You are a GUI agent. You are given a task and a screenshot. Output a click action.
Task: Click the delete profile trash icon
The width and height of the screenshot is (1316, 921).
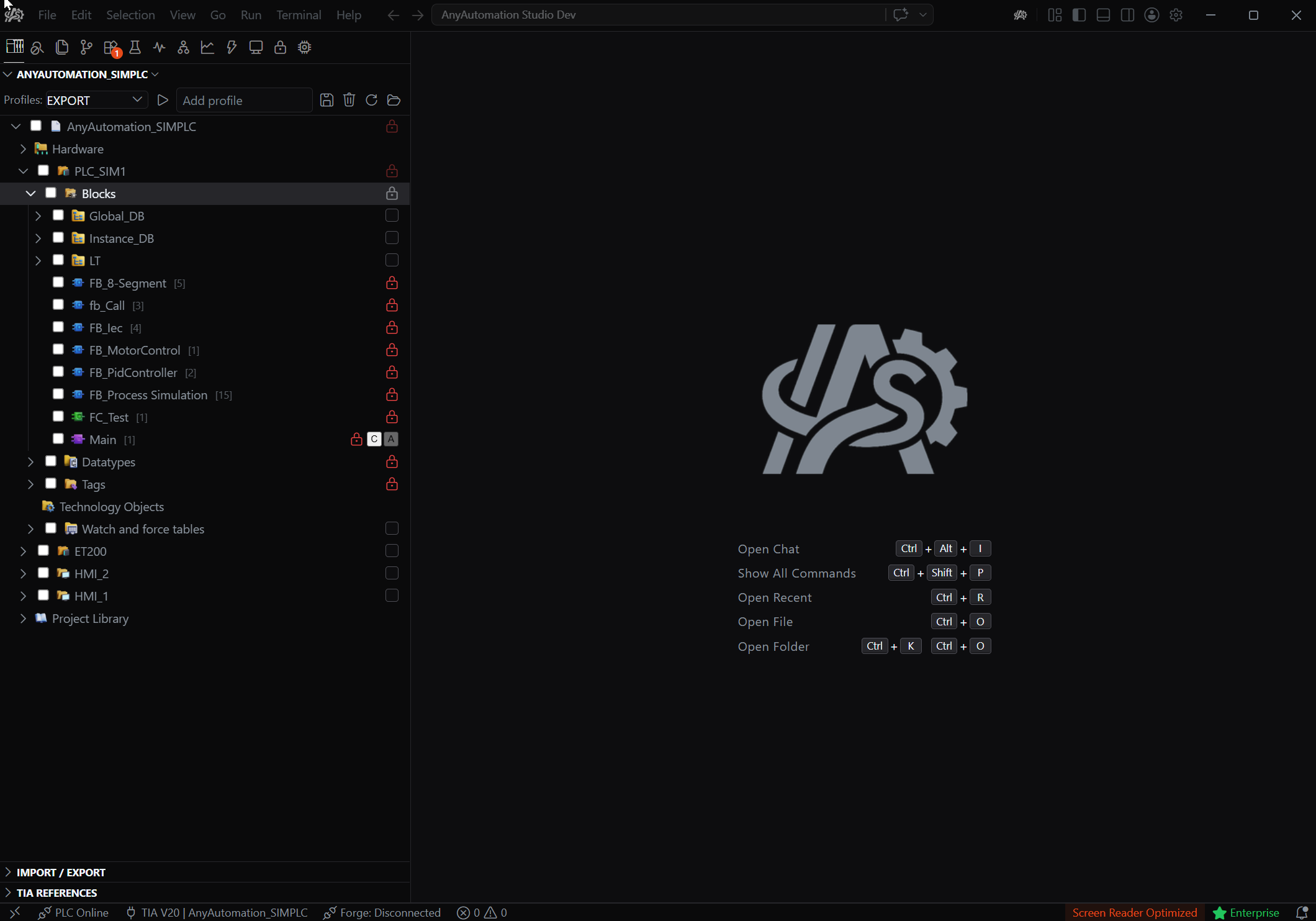coord(349,100)
